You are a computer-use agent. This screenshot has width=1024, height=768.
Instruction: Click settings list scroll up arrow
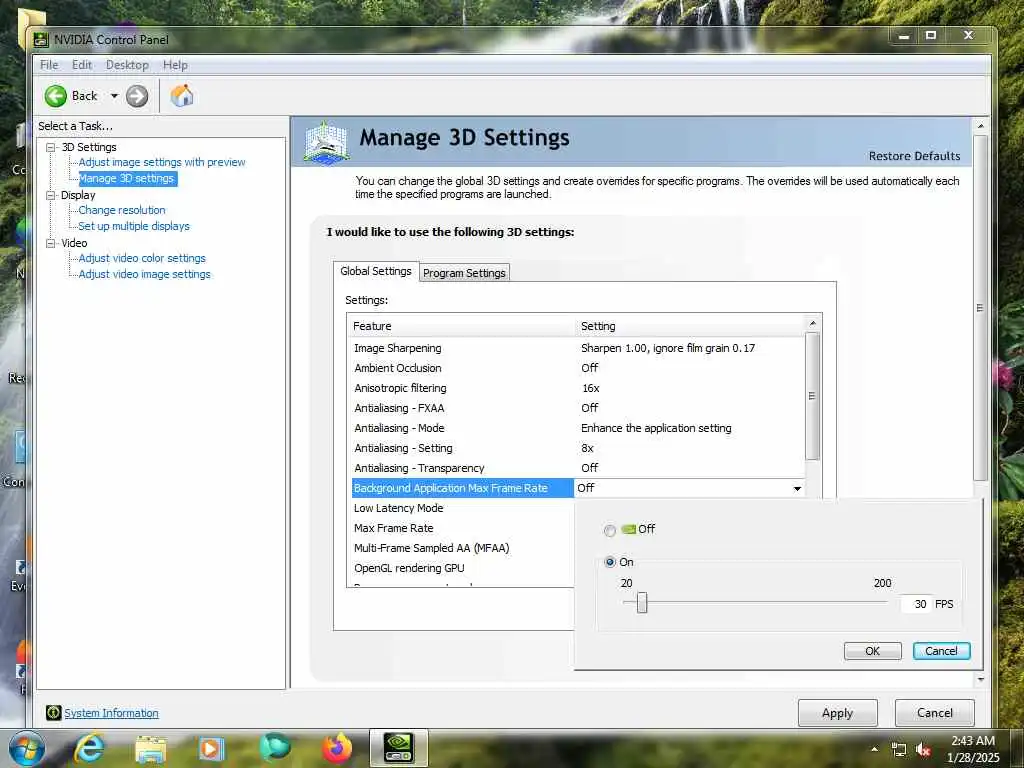[812, 323]
